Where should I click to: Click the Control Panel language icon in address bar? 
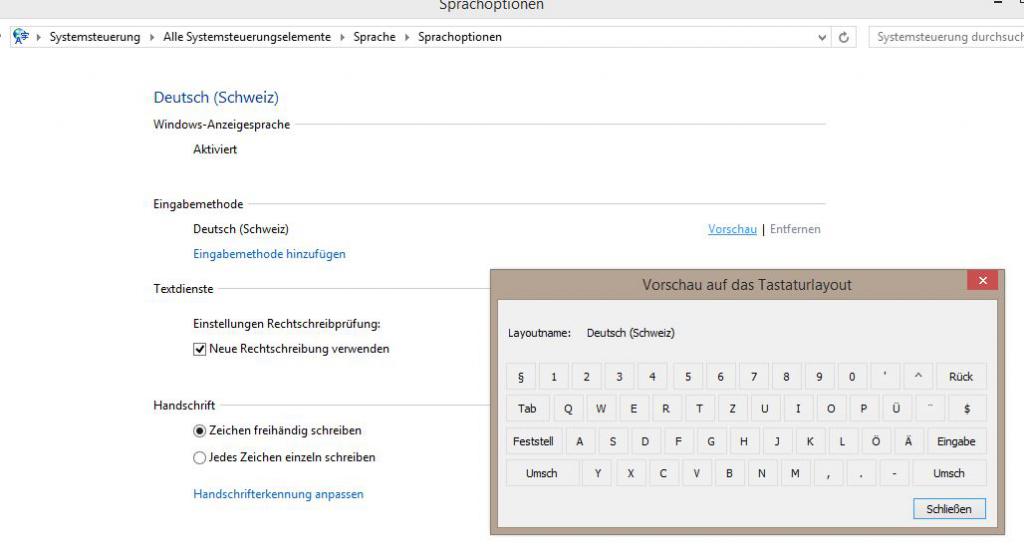(x=21, y=37)
